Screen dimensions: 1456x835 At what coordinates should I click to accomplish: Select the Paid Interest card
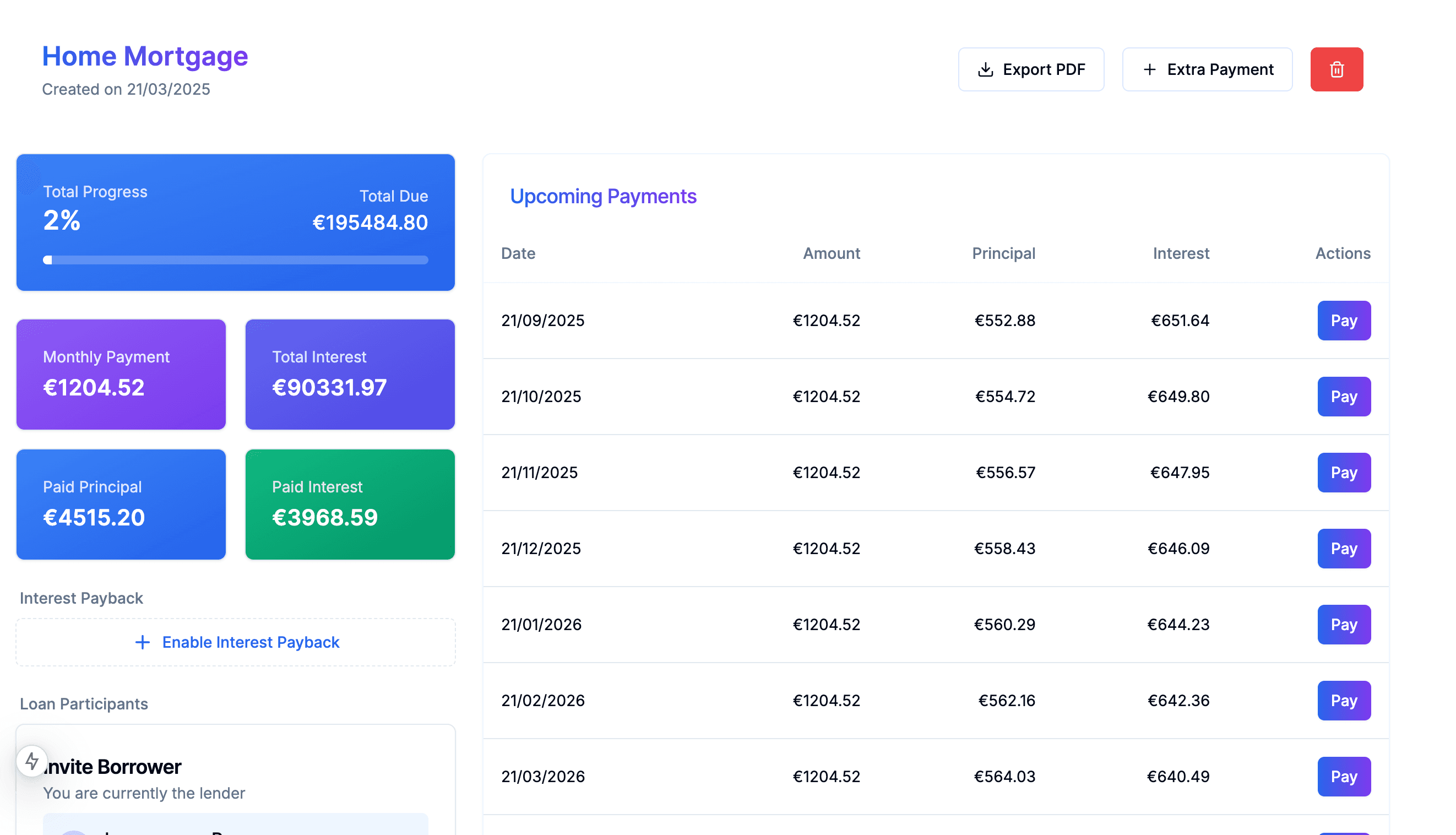[350, 504]
